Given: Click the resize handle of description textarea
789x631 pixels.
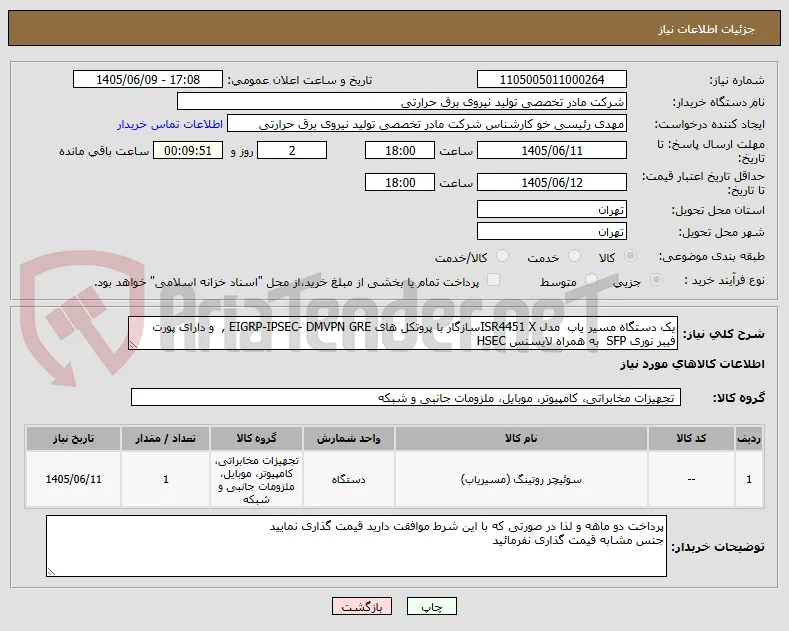Looking at the screenshot, I should coord(133,345).
